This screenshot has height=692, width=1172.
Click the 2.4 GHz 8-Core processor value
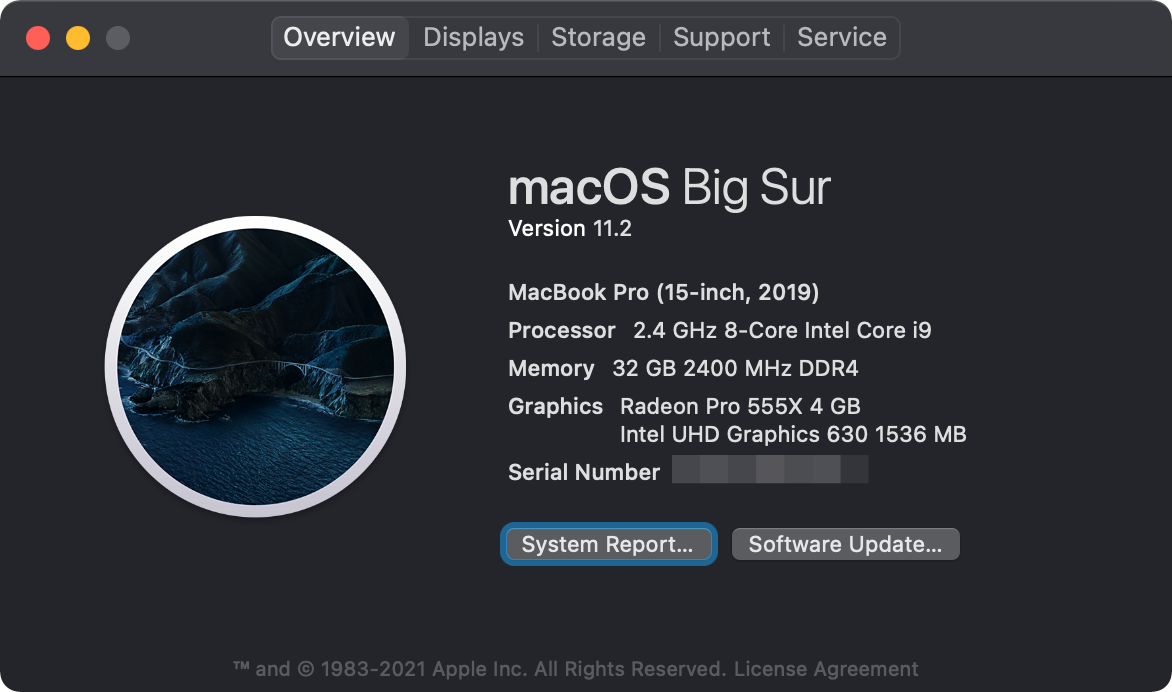783,330
